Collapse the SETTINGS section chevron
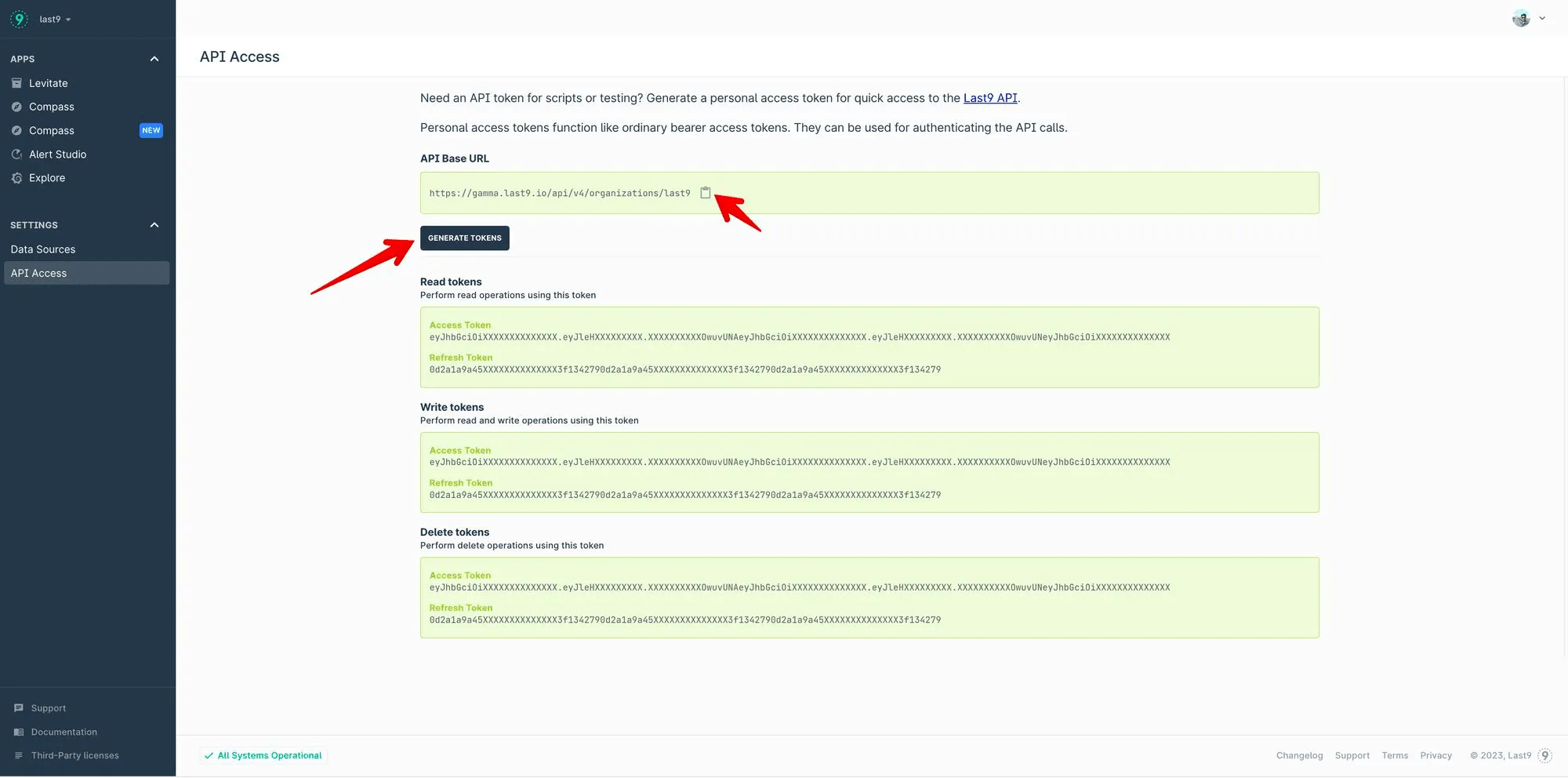 [x=154, y=225]
